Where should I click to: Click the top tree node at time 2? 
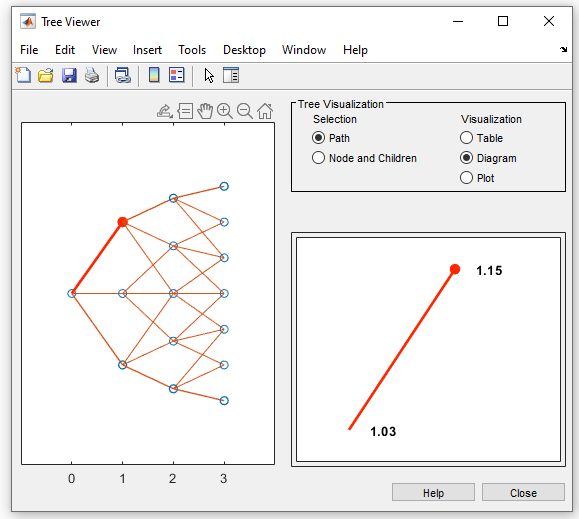pyautogui.click(x=173, y=198)
